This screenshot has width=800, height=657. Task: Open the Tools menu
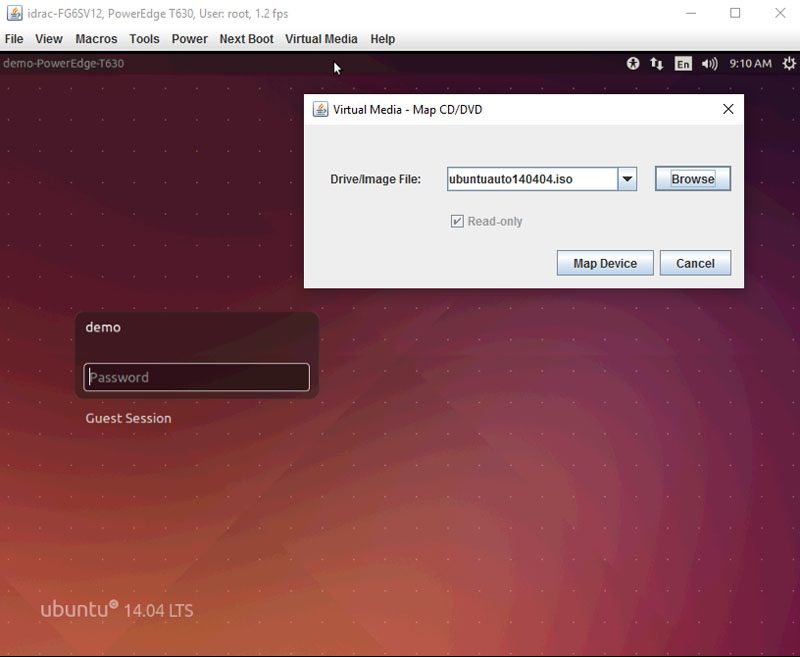tap(144, 39)
